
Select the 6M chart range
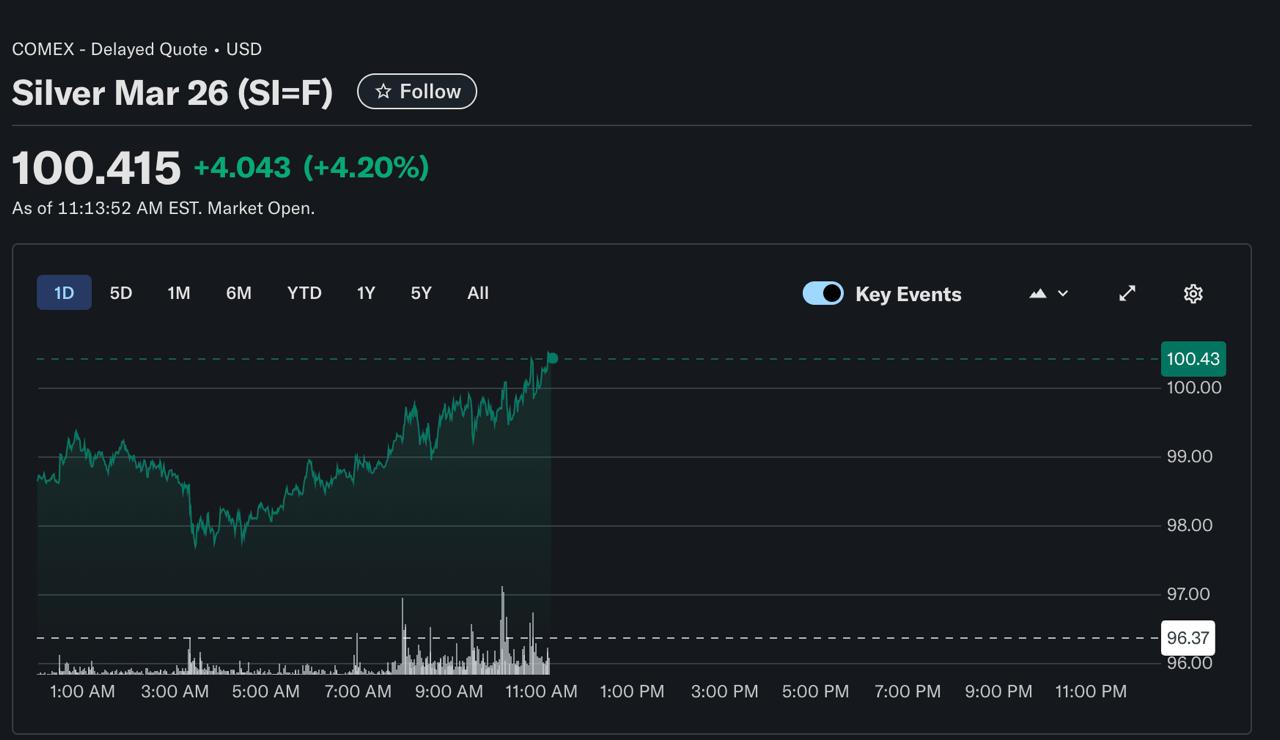point(238,293)
